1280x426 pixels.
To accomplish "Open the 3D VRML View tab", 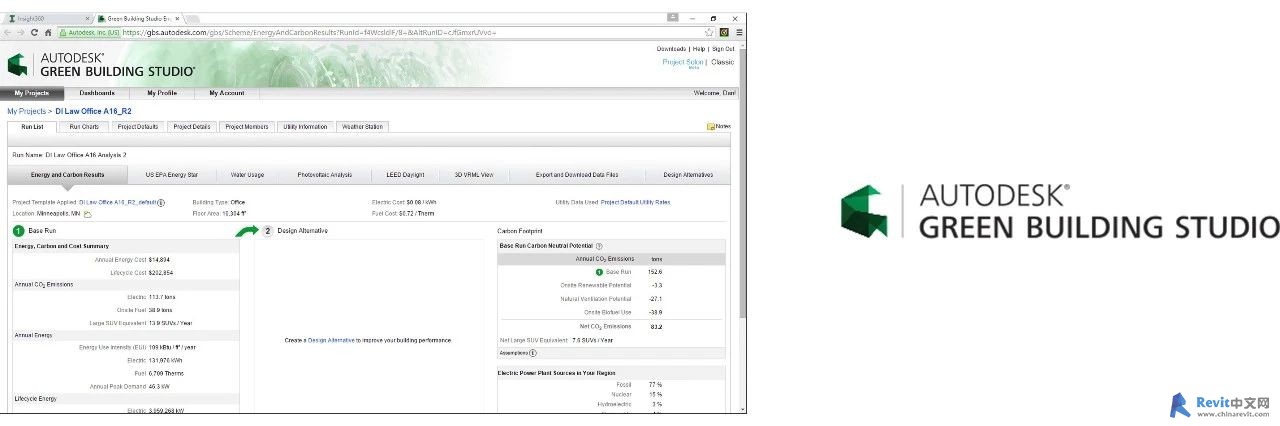I will click(x=474, y=175).
